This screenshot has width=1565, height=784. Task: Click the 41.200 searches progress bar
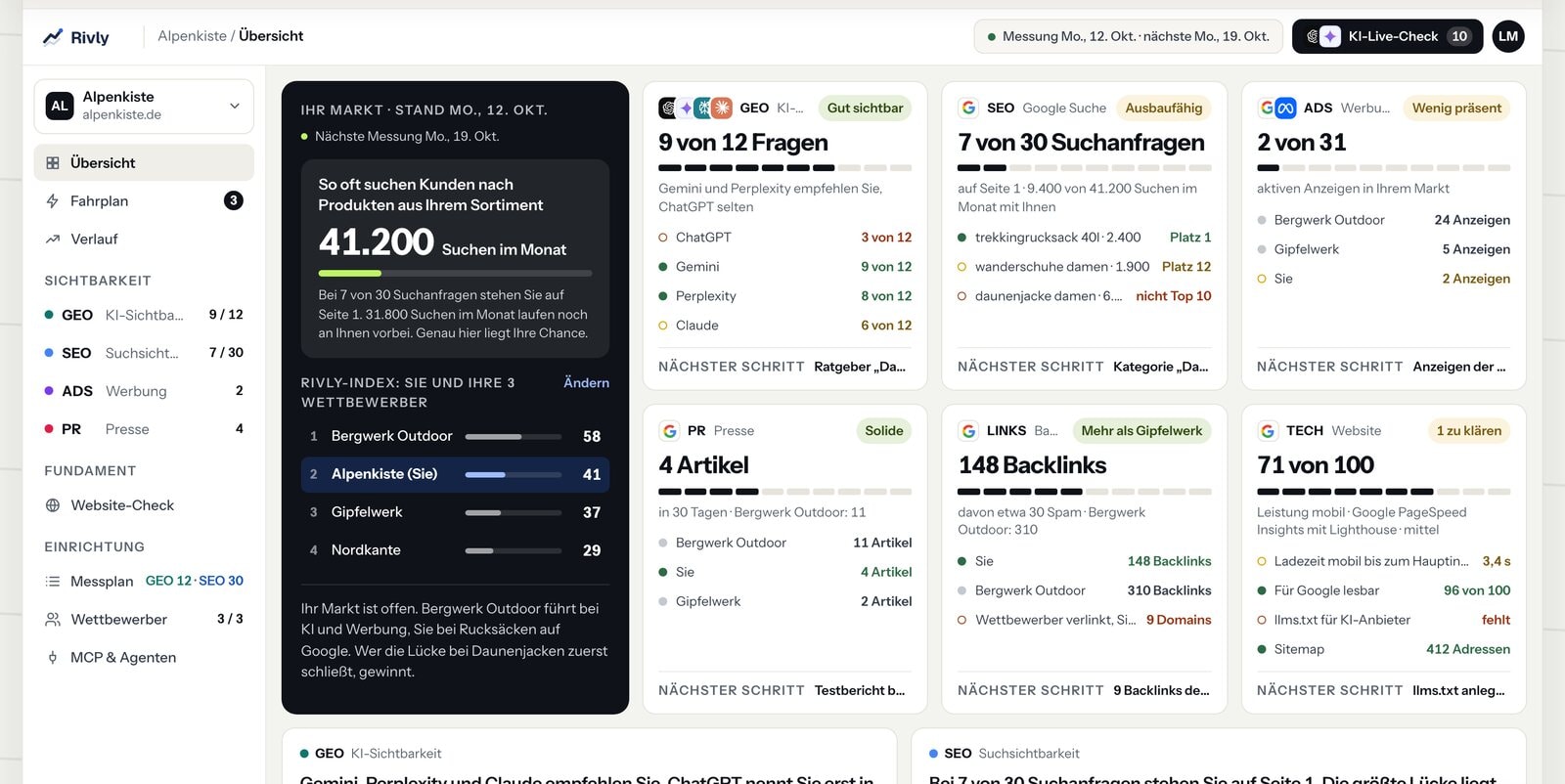click(455, 273)
